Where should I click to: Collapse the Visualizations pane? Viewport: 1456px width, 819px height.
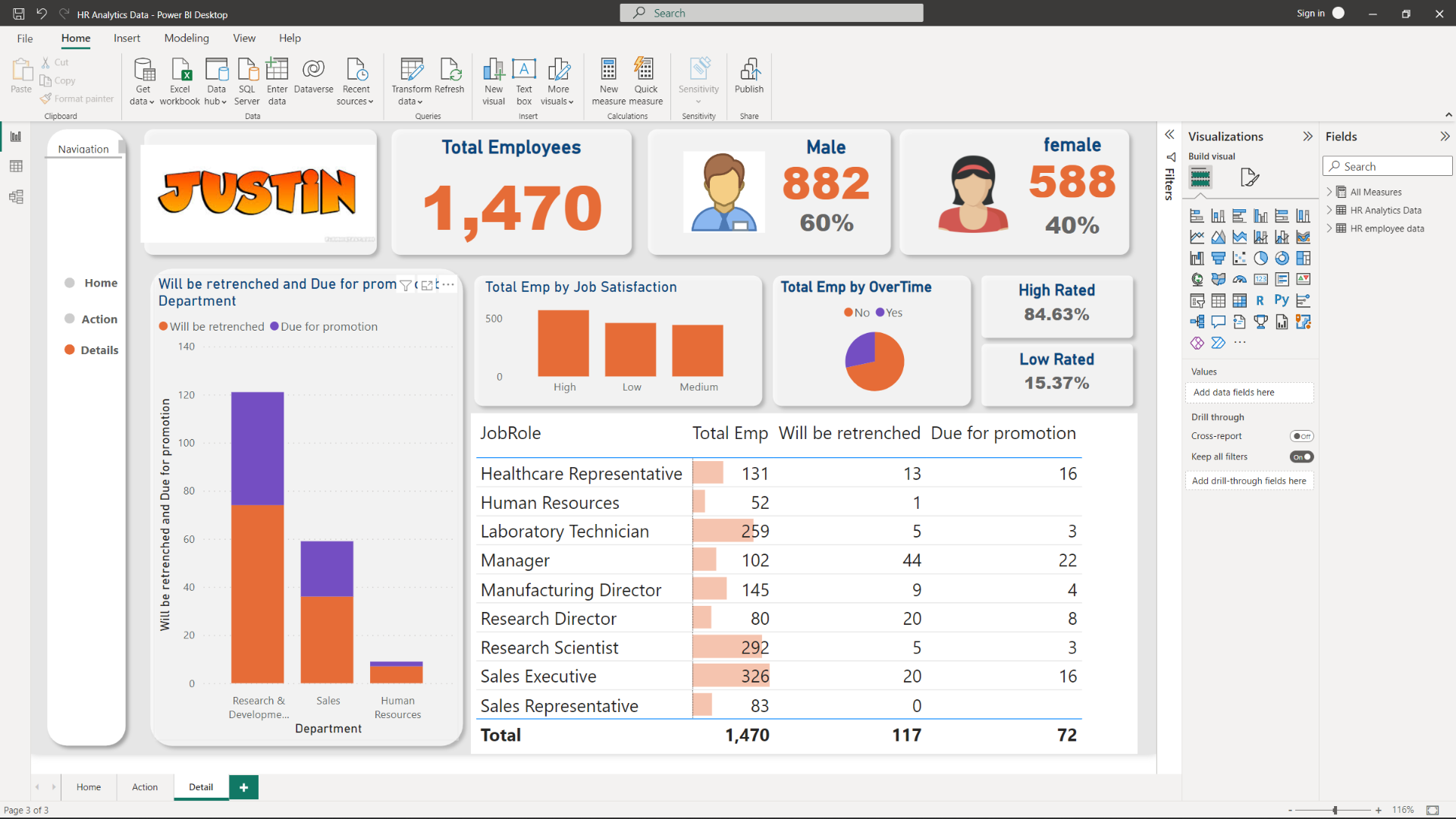coord(1307,136)
